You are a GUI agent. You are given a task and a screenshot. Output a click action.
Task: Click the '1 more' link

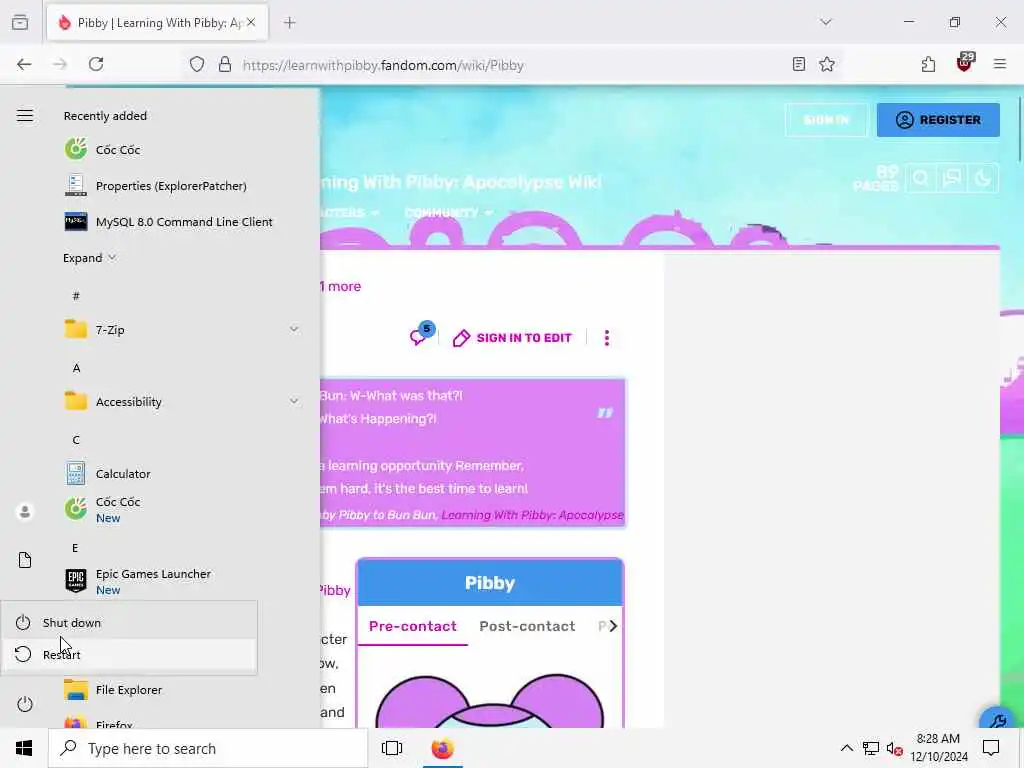click(340, 286)
